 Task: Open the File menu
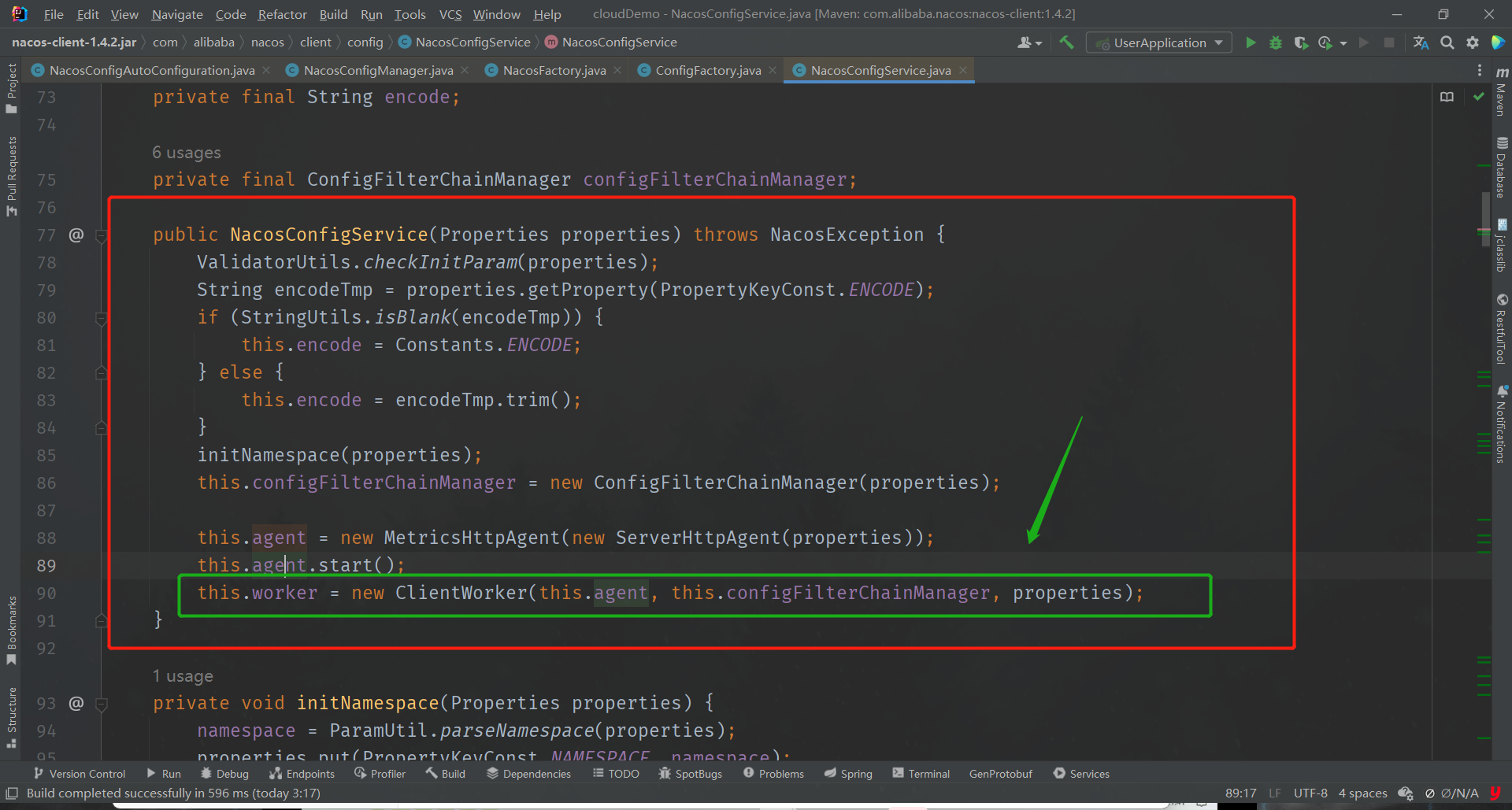(x=54, y=14)
